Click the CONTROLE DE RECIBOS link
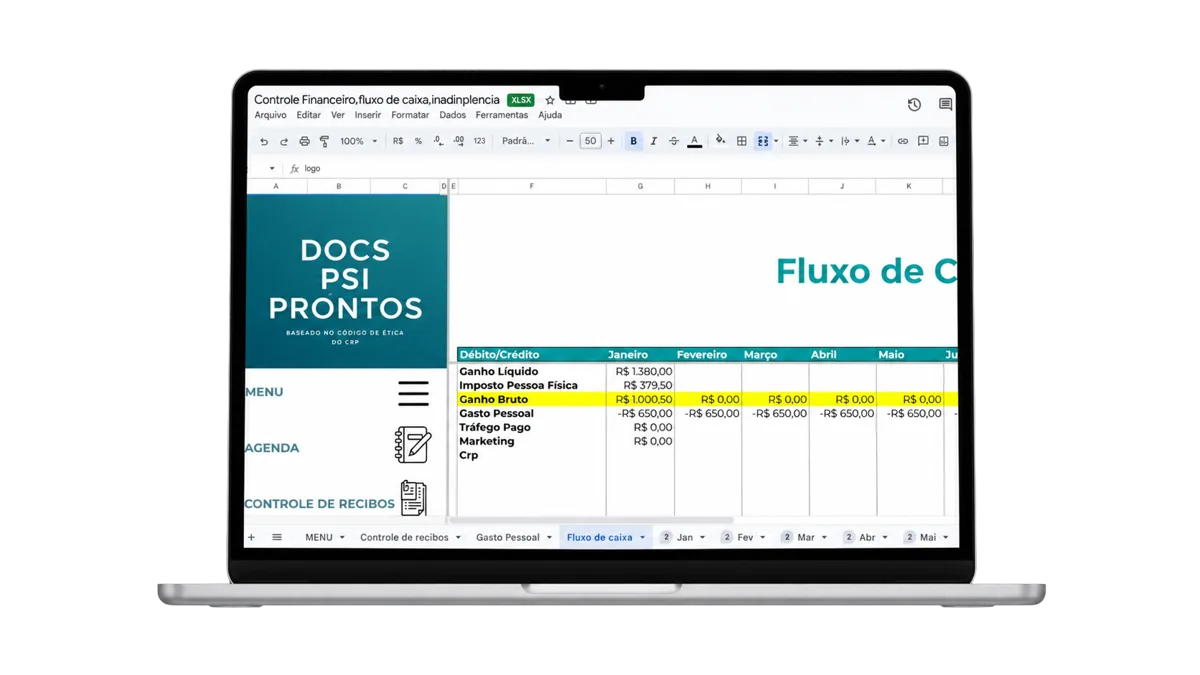The height and width of the screenshot is (675, 1200). pos(320,504)
